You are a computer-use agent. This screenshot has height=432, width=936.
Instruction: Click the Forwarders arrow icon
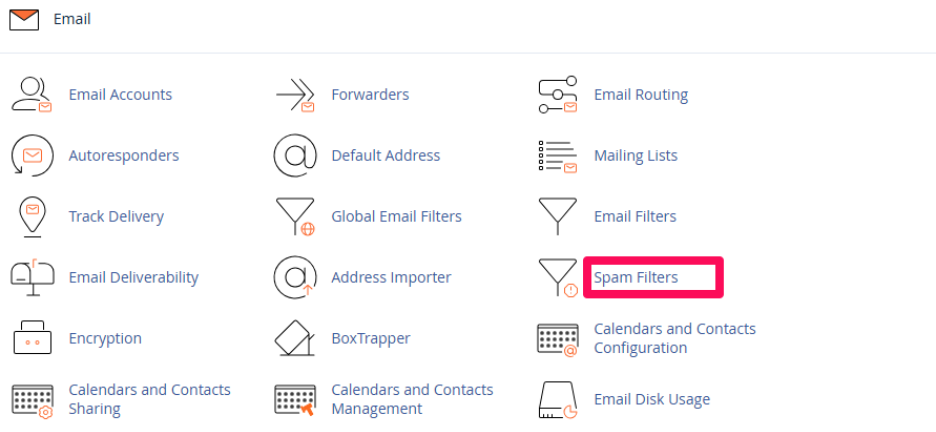pyautogui.click(x=295, y=95)
